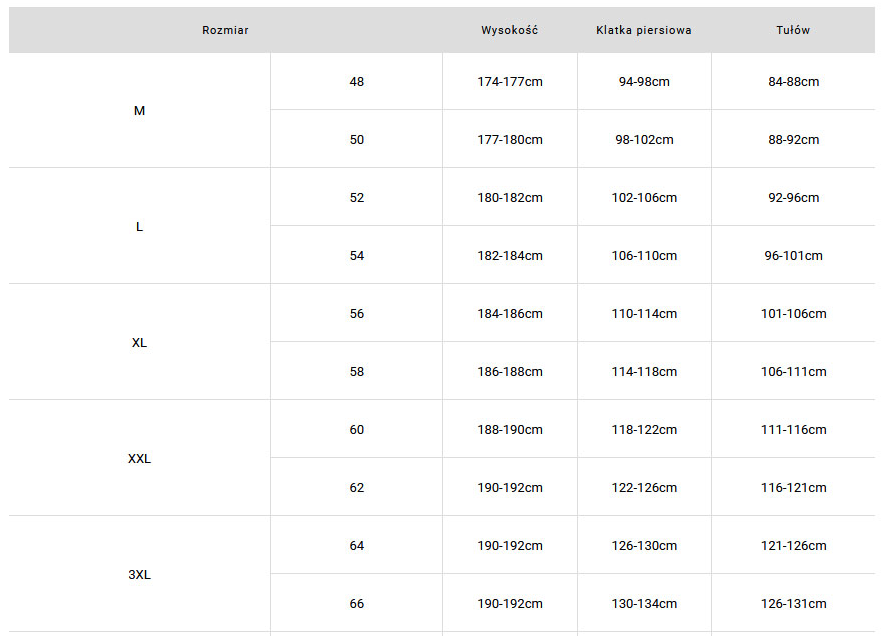Select the XL size cell

[x=139, y=343]
